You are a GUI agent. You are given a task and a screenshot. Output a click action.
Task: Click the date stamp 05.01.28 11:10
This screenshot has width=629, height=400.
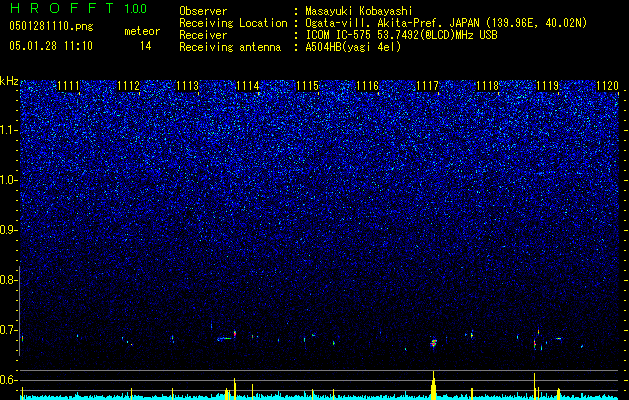click(51, 46)
